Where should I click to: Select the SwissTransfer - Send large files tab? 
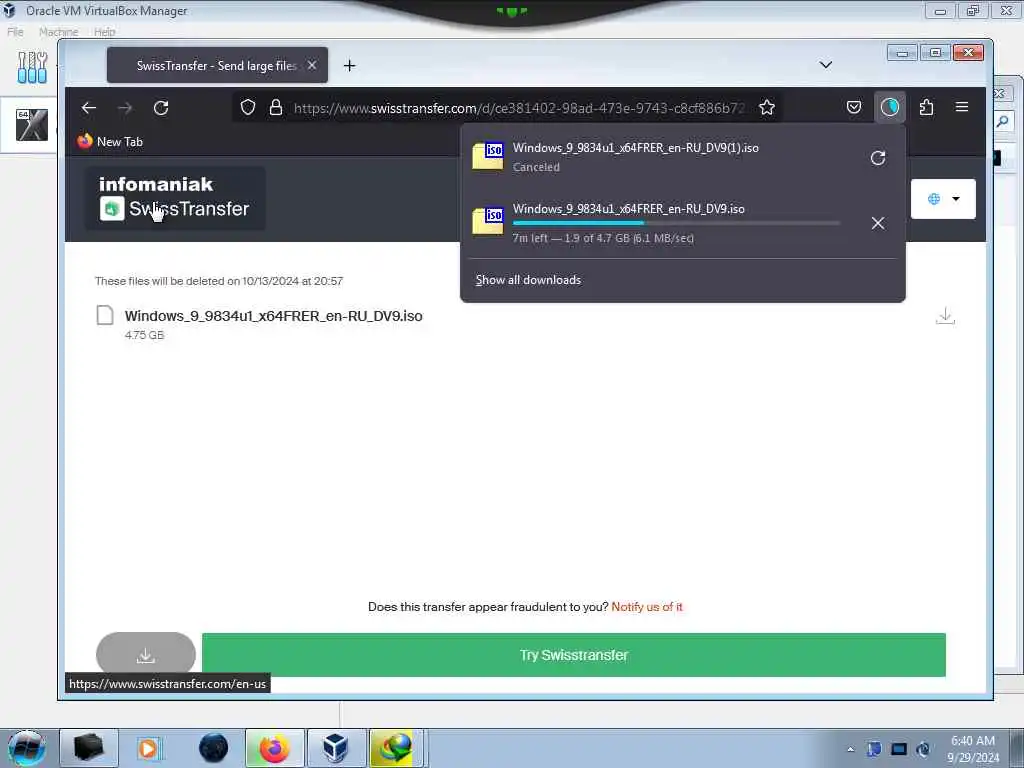click(x=217, y=65)
